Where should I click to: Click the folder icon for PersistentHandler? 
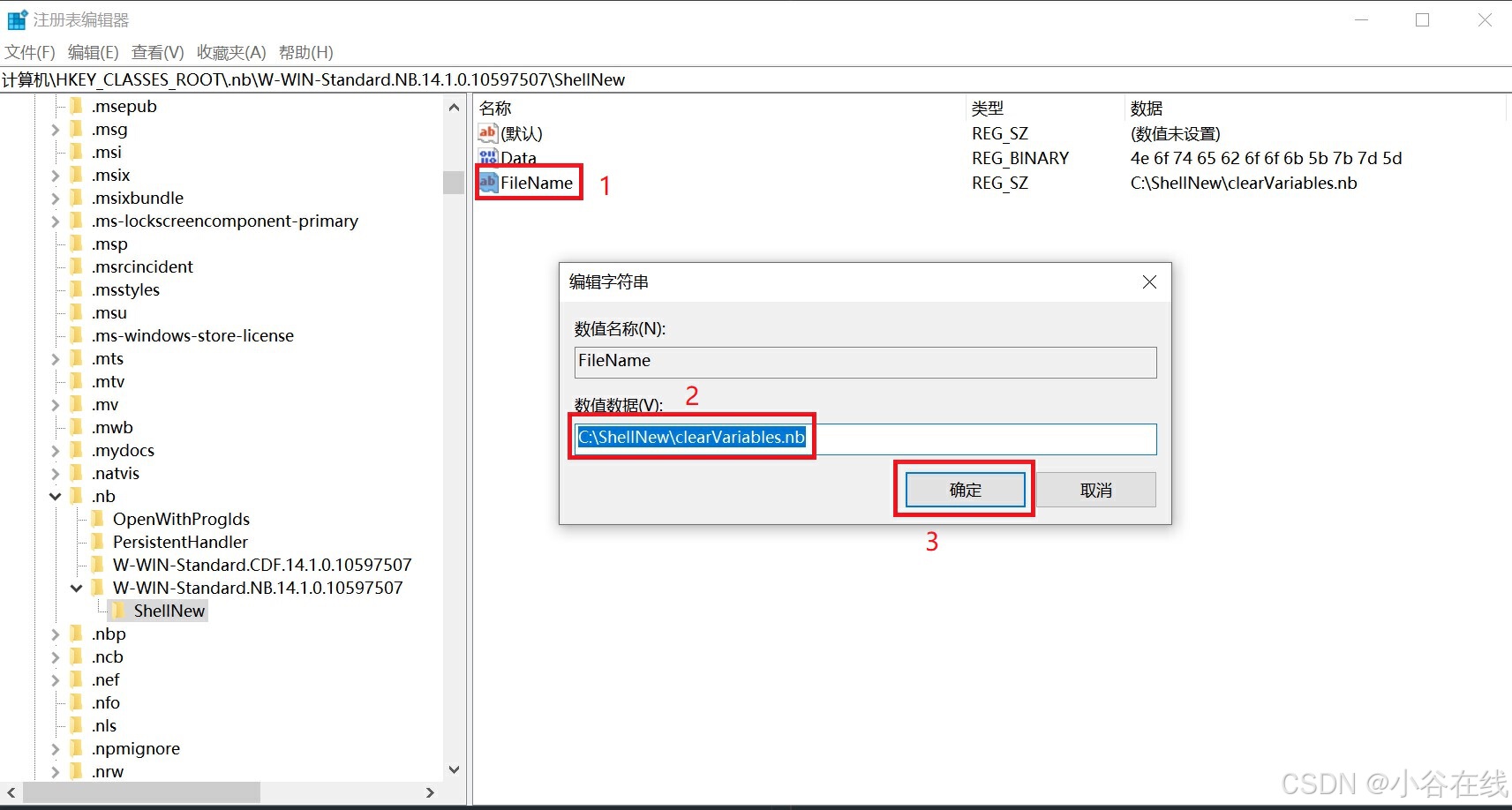click(99, 542)
